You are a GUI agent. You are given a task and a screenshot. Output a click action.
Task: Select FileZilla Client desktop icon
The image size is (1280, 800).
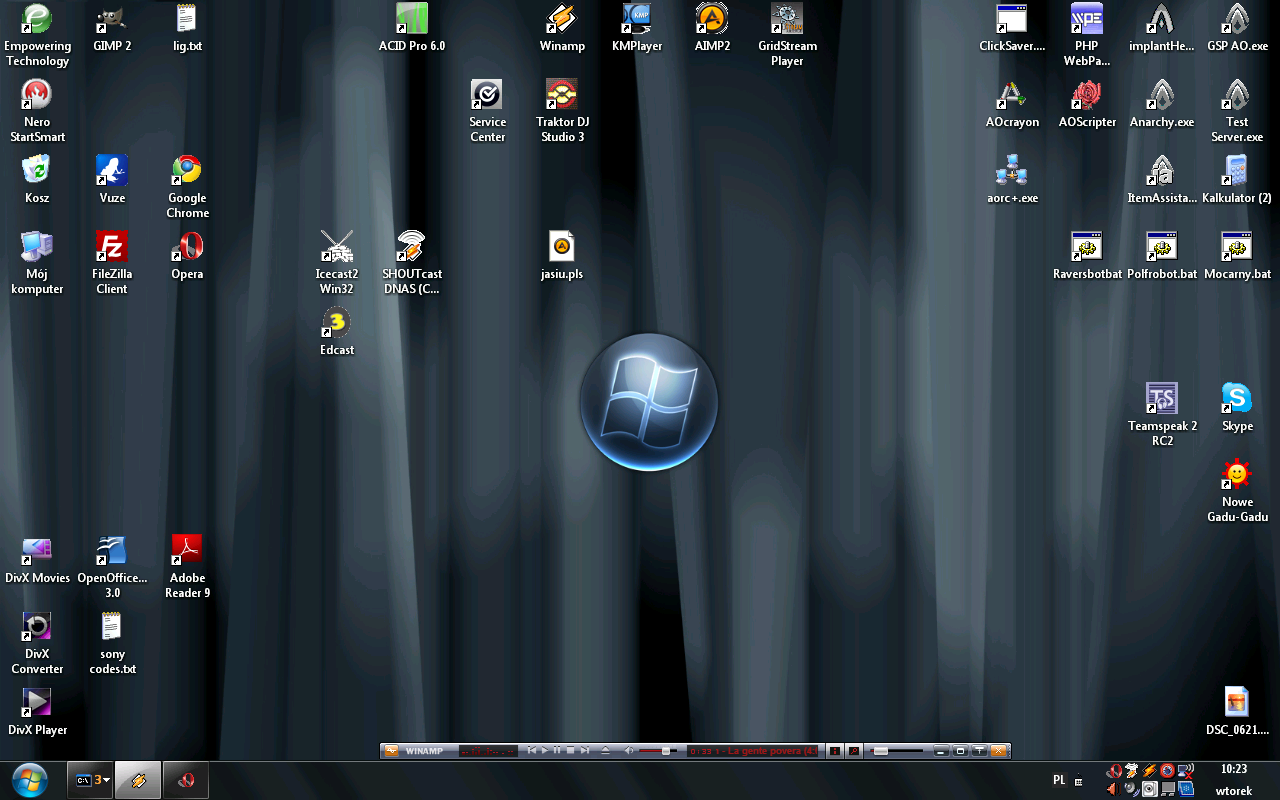pos(112,248)
